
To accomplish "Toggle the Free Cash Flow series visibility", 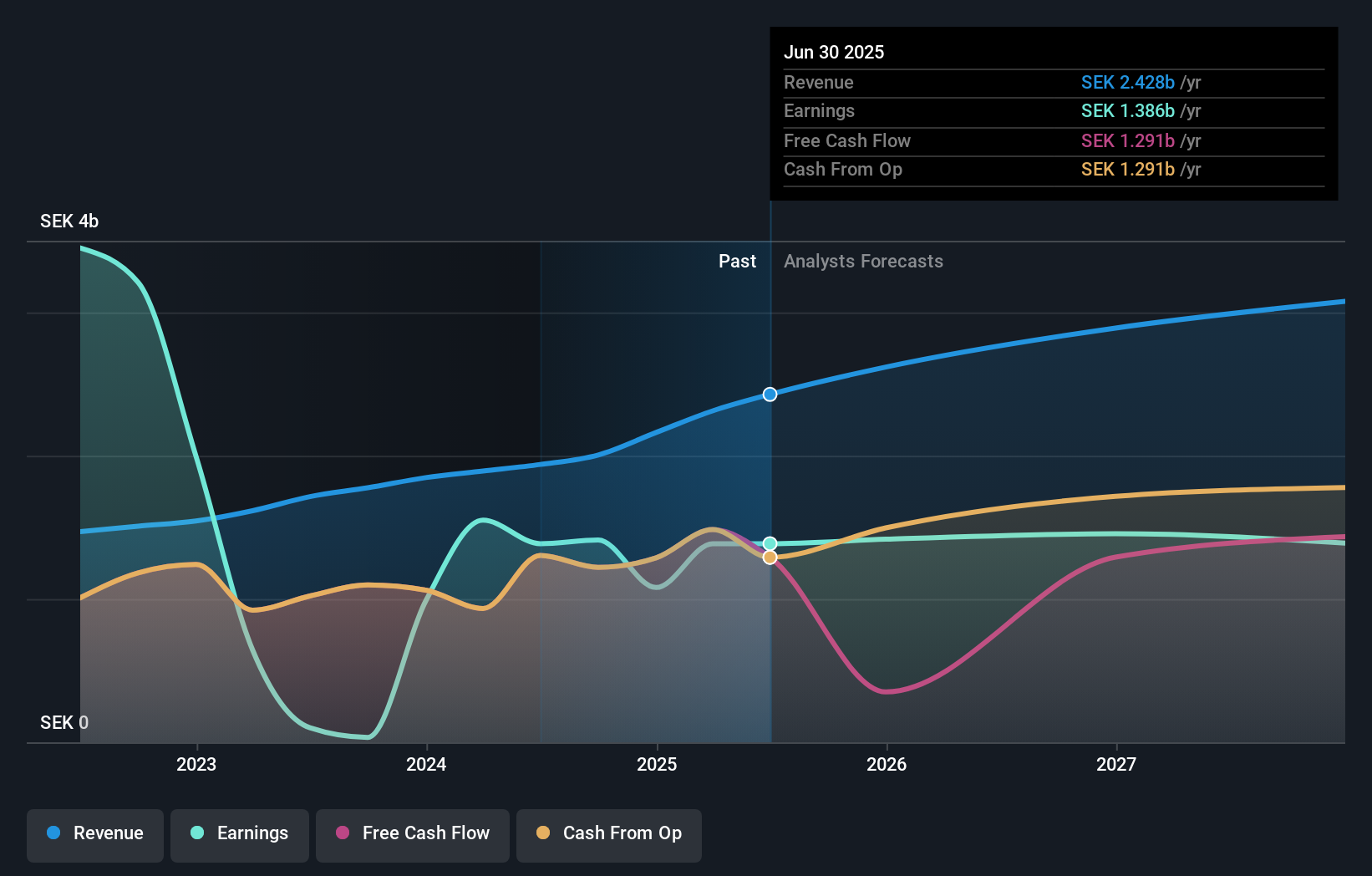I will (x=412, y=833).
